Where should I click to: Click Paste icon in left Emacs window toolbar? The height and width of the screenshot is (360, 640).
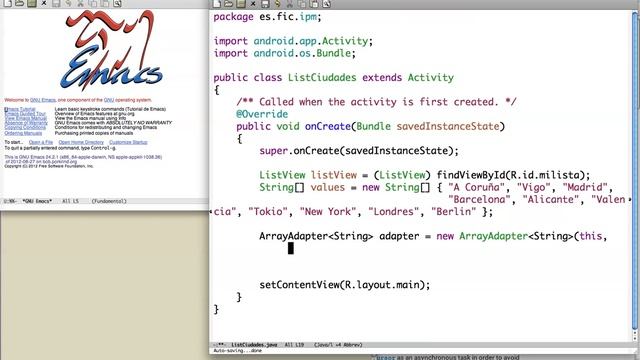coord(105,3)
